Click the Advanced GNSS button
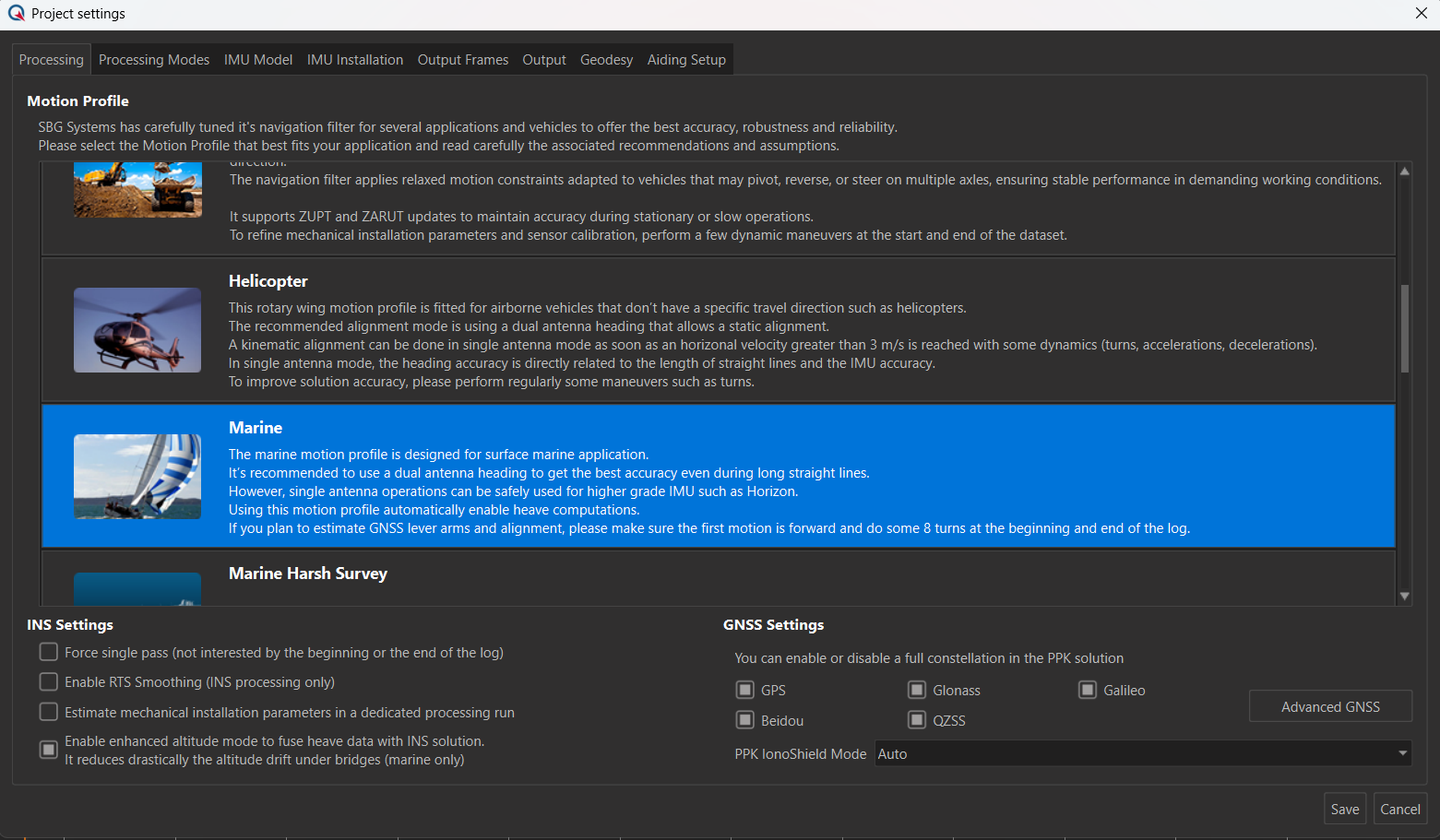 click(x=1330, y=707)
